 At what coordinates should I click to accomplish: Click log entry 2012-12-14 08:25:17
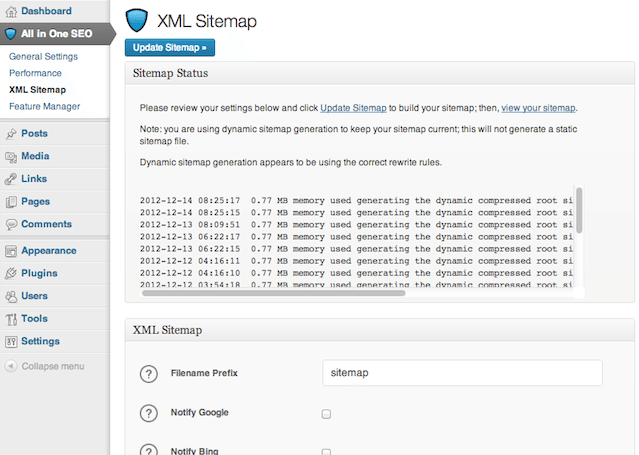click(356, 201)
